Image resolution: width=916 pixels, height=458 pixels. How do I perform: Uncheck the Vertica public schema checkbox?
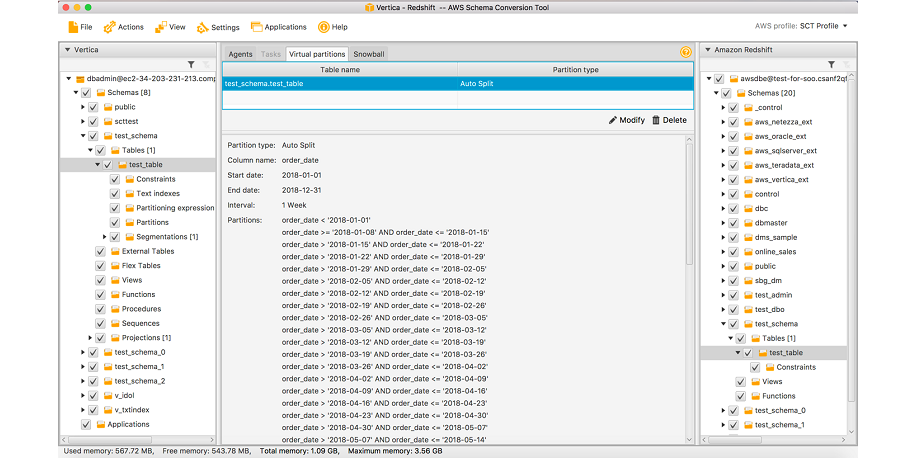click(93, 107)
